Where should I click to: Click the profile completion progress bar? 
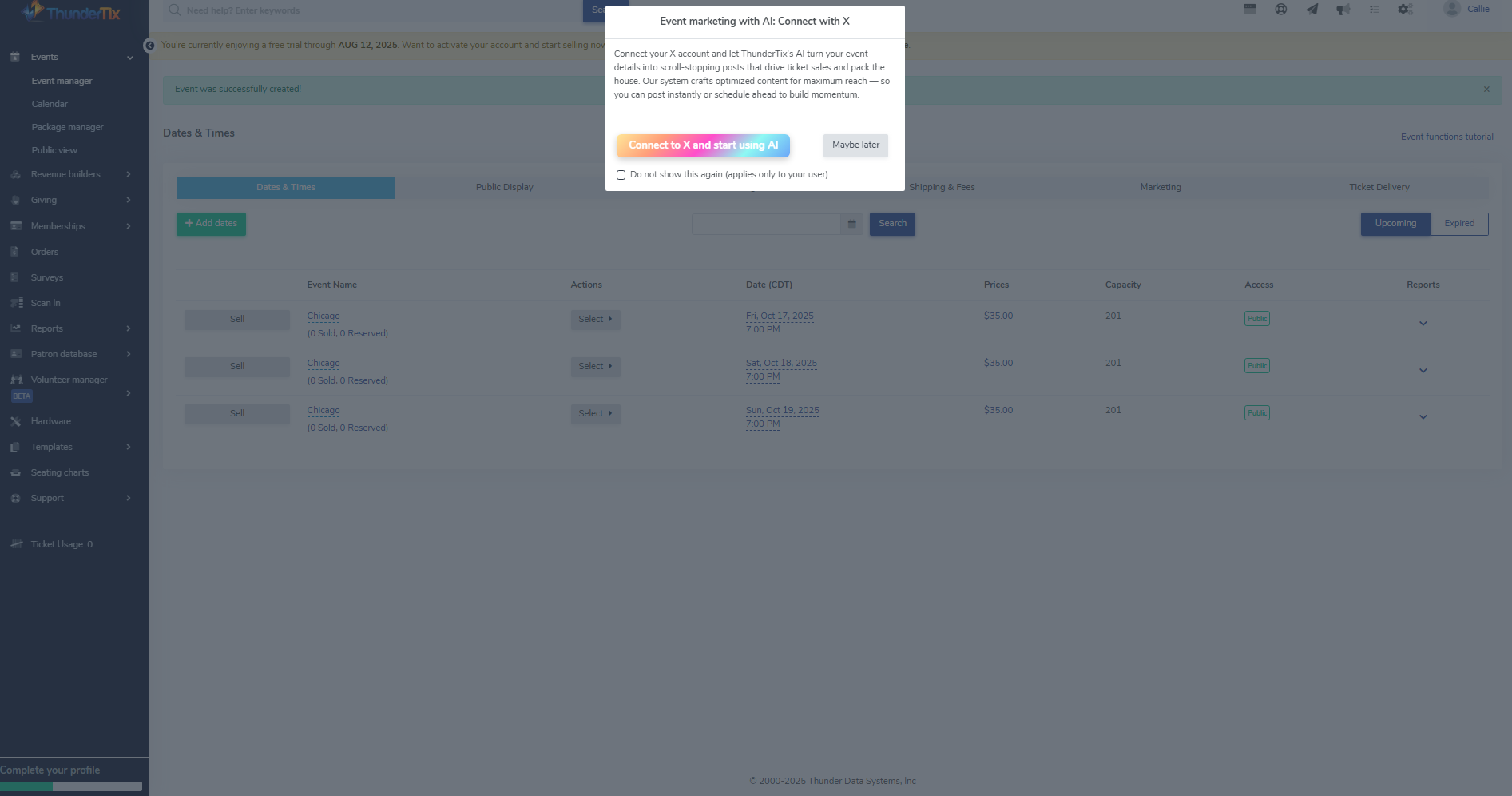pos(71,786)
